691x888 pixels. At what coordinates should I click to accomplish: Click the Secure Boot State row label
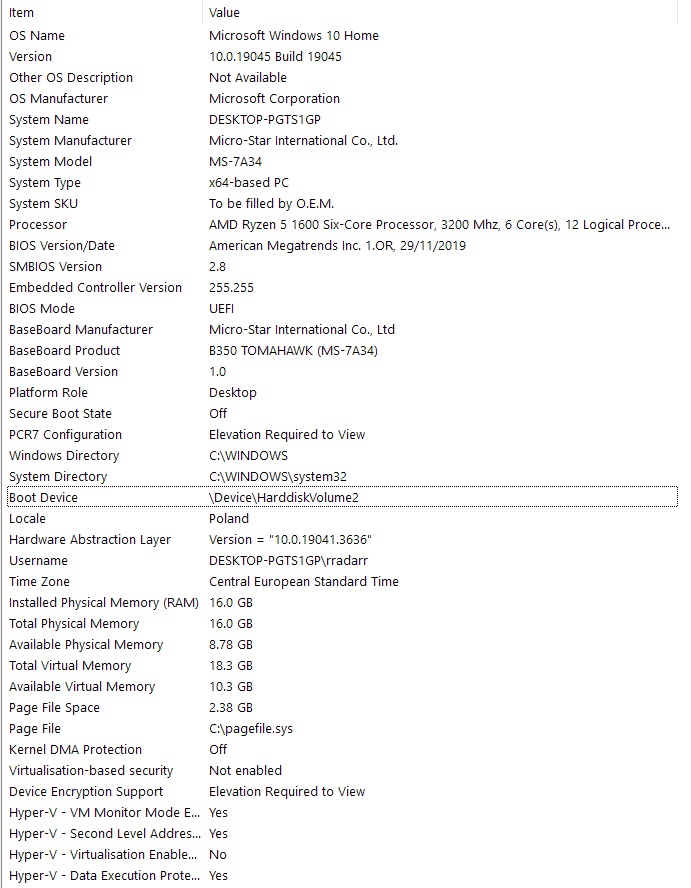point(60,413)
